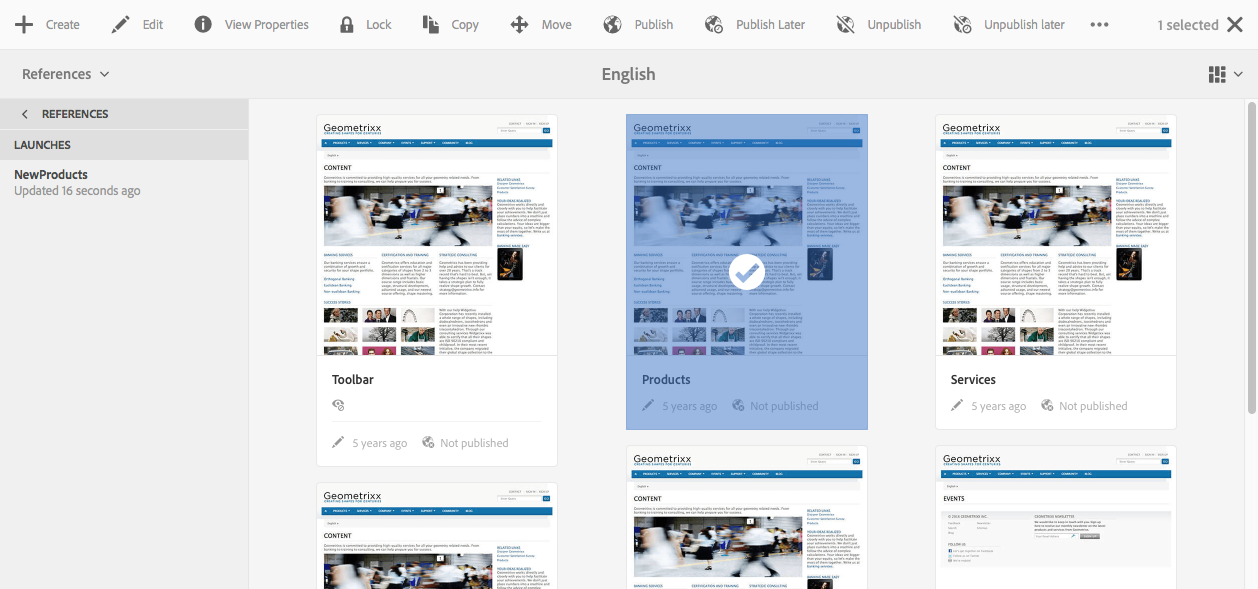Click the Unpublish crossed-globe icon
This screenshot has width=1258, height=589.
point(846,24)
